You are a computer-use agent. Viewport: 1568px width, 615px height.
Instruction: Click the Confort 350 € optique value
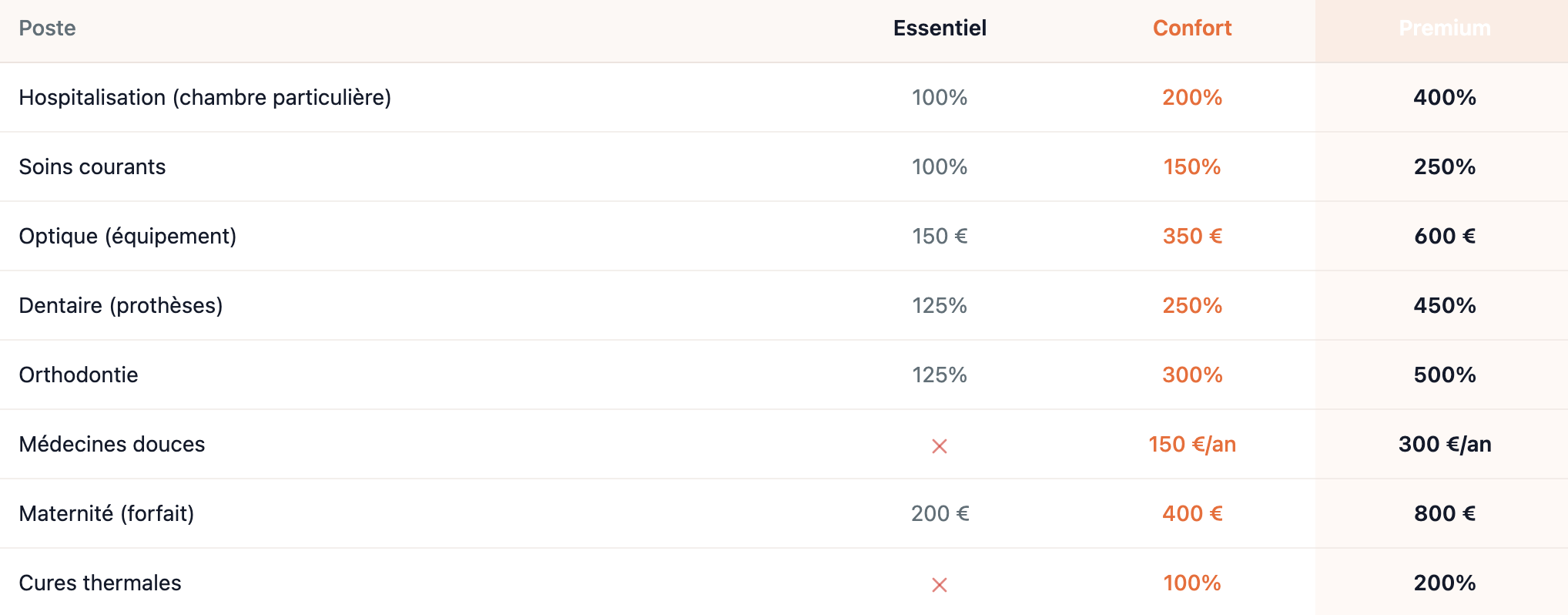1191,237
